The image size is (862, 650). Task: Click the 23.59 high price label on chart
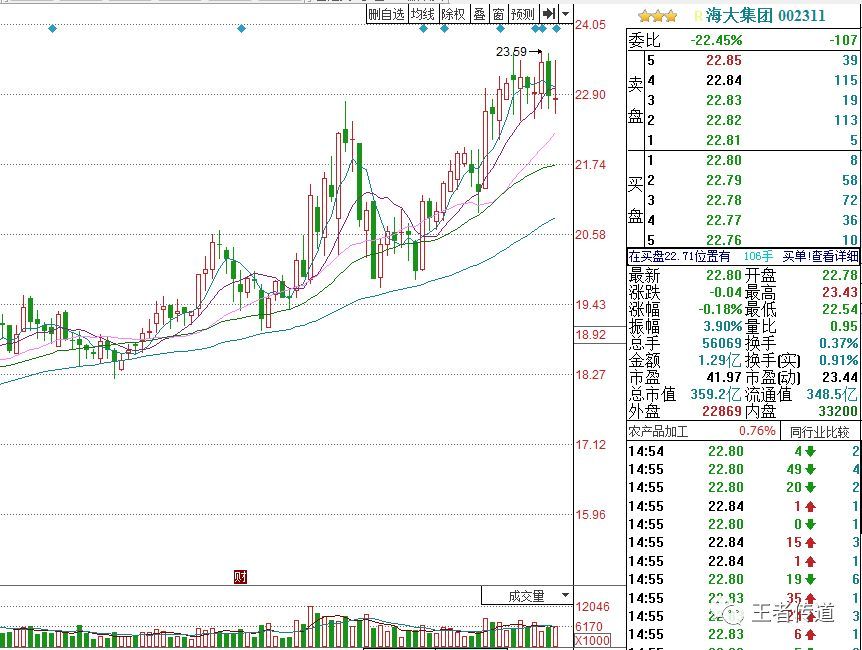click(511, 52)
